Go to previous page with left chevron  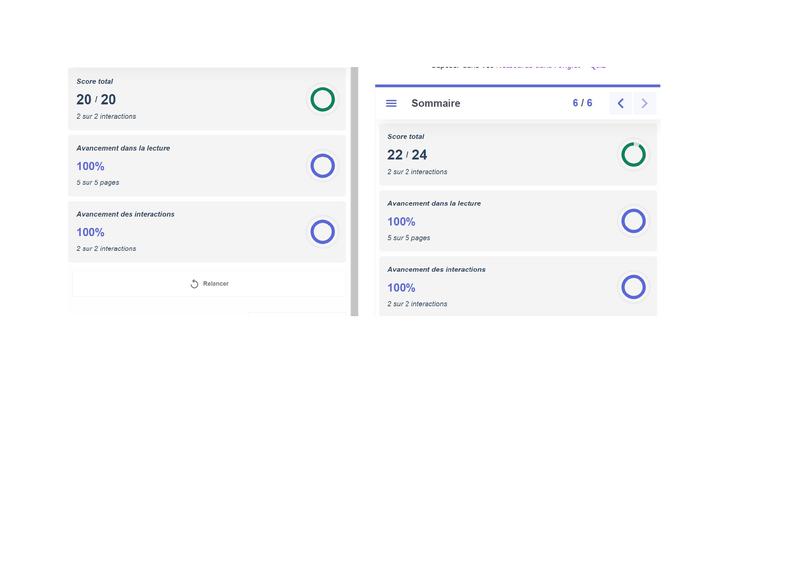coord(620,104)
